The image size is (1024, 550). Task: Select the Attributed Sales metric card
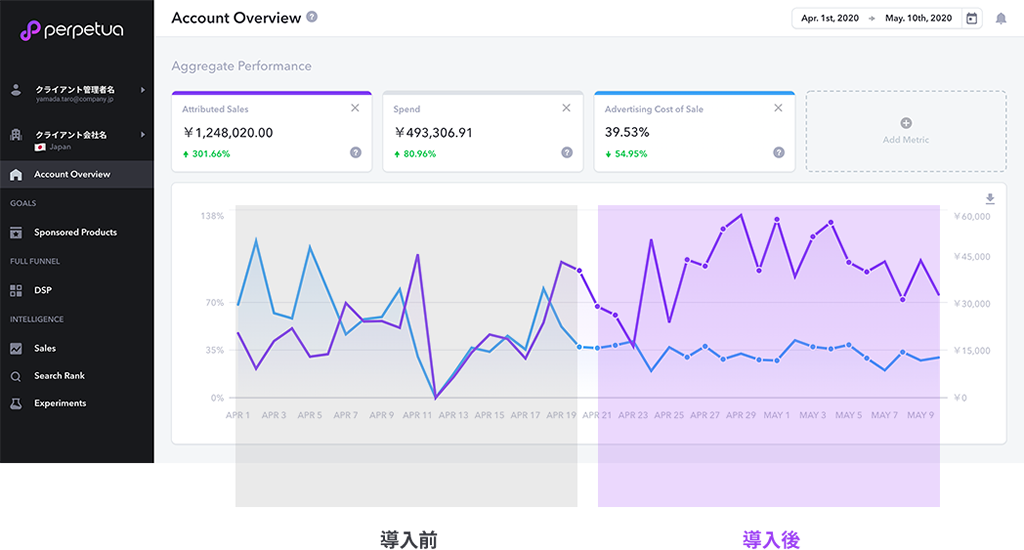(x=272, y=131)
